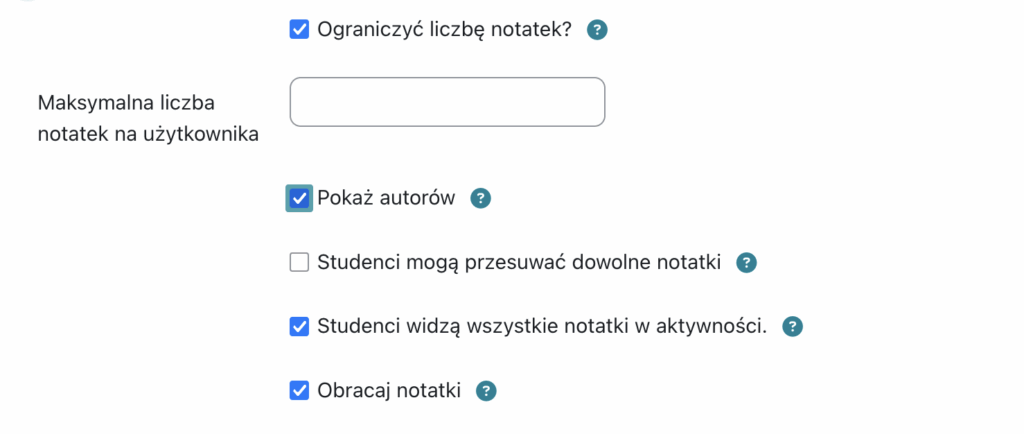Show help for Studenci widzą wszystkie notatki

point(792,326)
